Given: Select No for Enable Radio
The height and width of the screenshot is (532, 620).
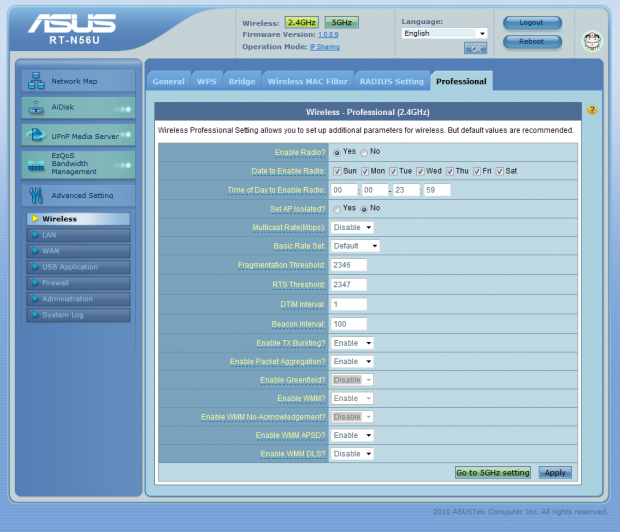Looking at the screenshot, I should [x=364, y=153].
